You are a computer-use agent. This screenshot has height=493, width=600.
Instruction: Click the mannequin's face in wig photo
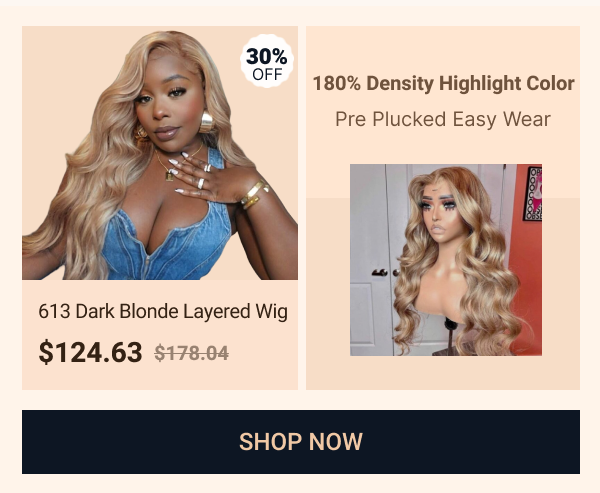coord(443,213)
